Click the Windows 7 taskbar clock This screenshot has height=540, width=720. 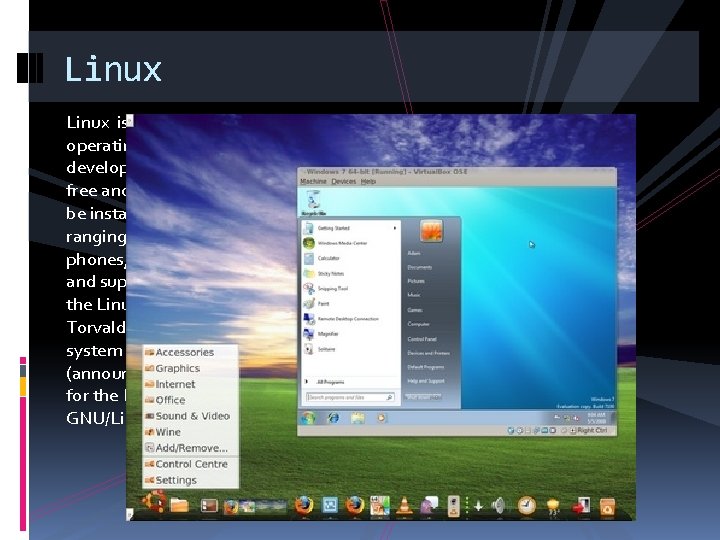(596, 418)
